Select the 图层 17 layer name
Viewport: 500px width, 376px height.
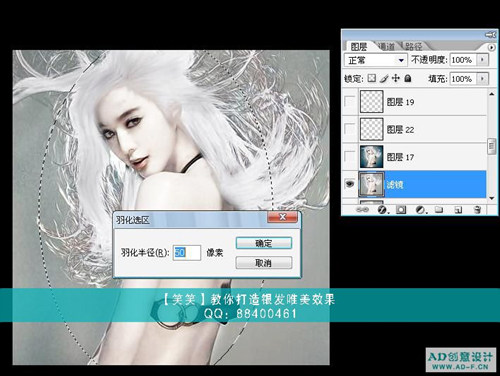pyautogui.click(x=400, y=157)
